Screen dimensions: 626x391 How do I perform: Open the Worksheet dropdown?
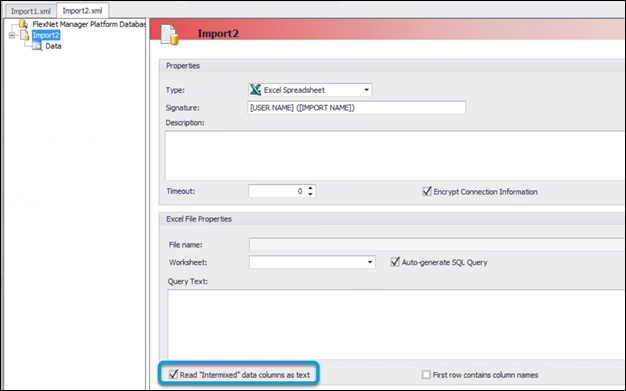(370, 262)
